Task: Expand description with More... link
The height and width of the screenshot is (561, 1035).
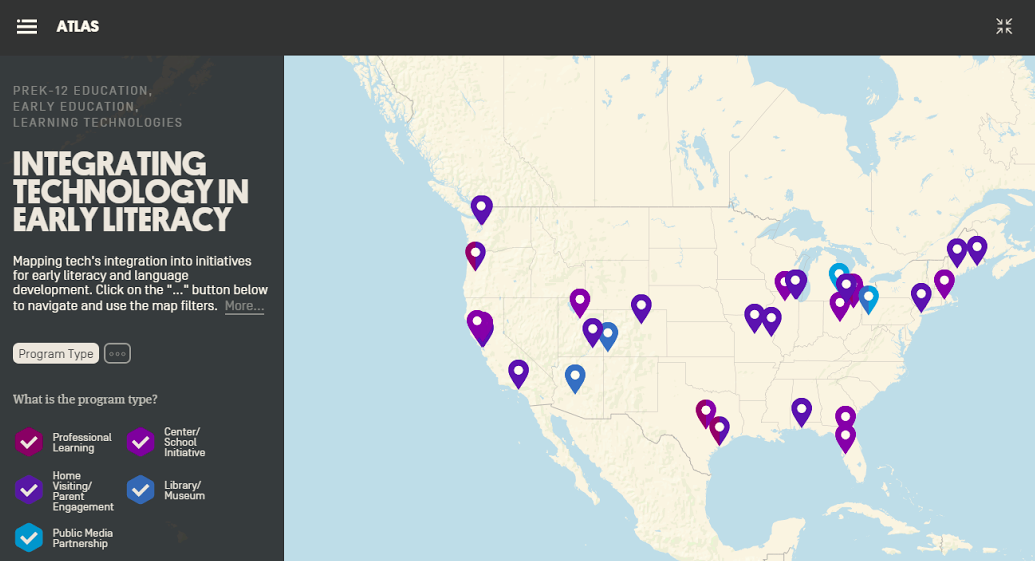Action: 244,306
